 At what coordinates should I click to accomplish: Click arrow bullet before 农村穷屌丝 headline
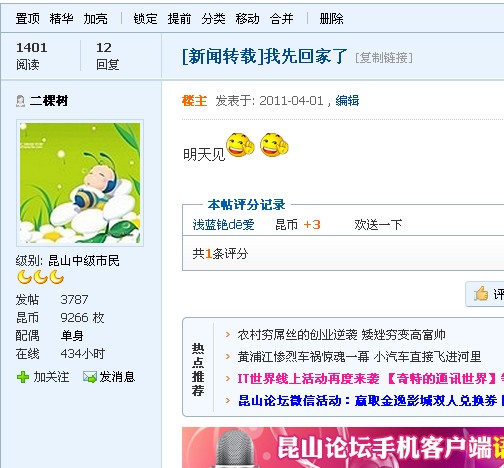(228, 335)
